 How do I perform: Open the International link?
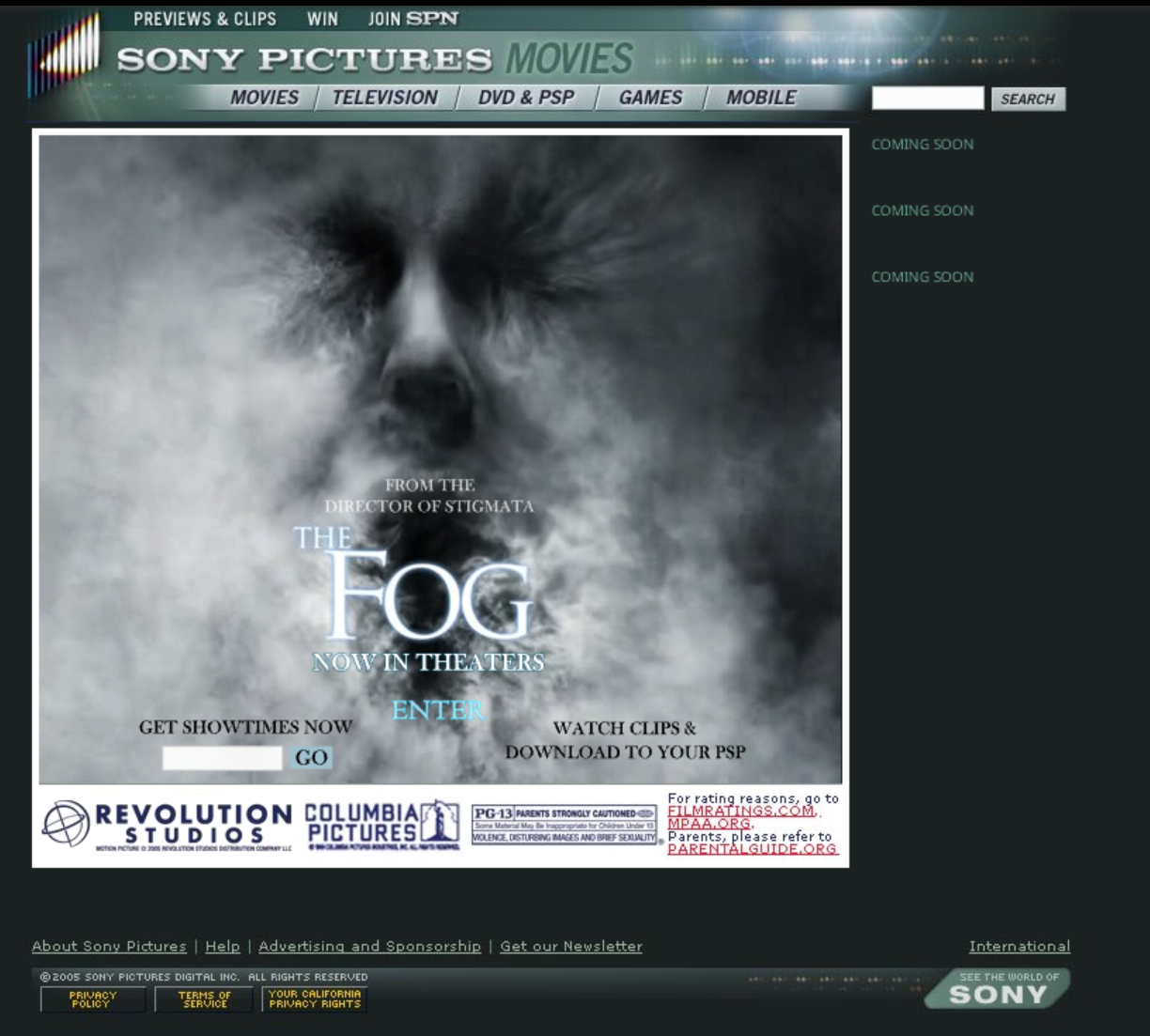tap(1019, 947)
